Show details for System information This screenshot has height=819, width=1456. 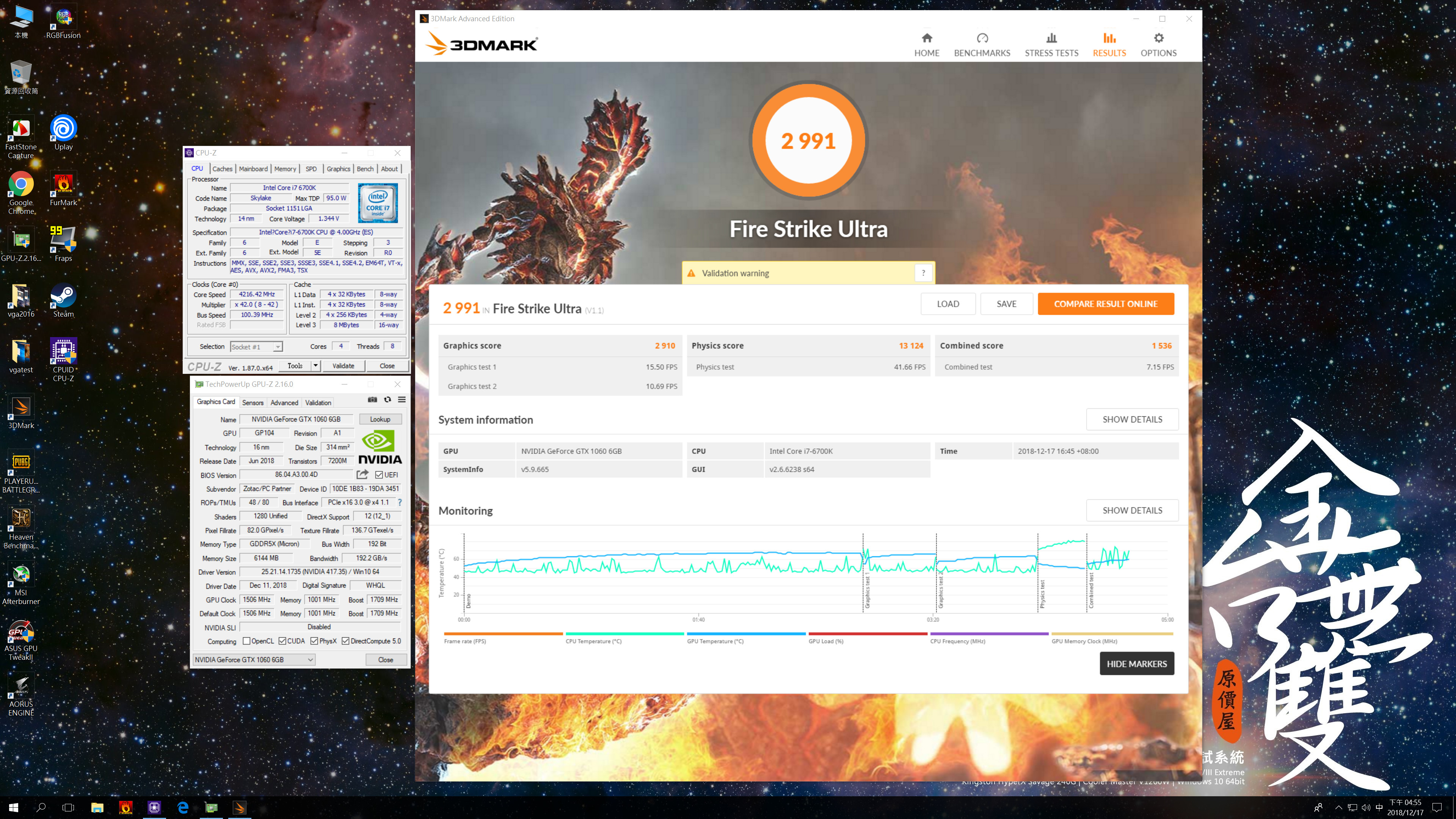[1132, 419]
